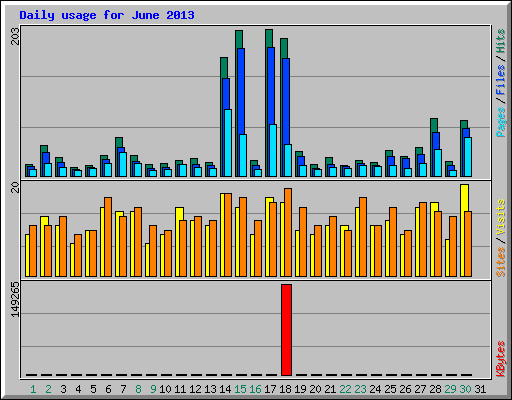Click the red "KBytes" legend word
The image size is (512, 400).
tap(500, 359)
